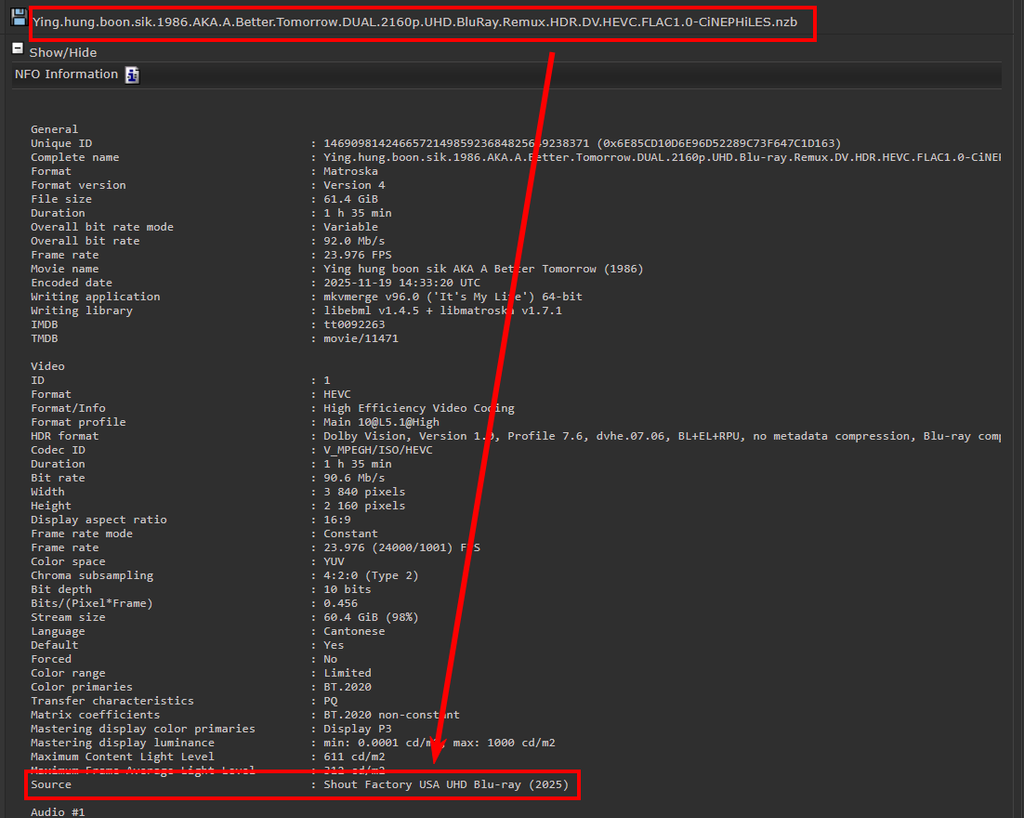
Task: Click the 0.456 bits per pixel value
Action: click(x=340, y=603)
